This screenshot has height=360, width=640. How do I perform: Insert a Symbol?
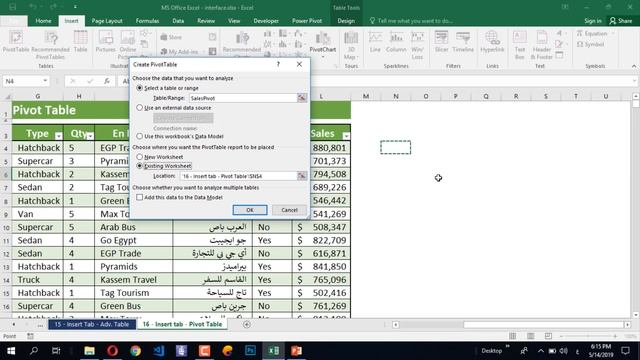[591, 44]
